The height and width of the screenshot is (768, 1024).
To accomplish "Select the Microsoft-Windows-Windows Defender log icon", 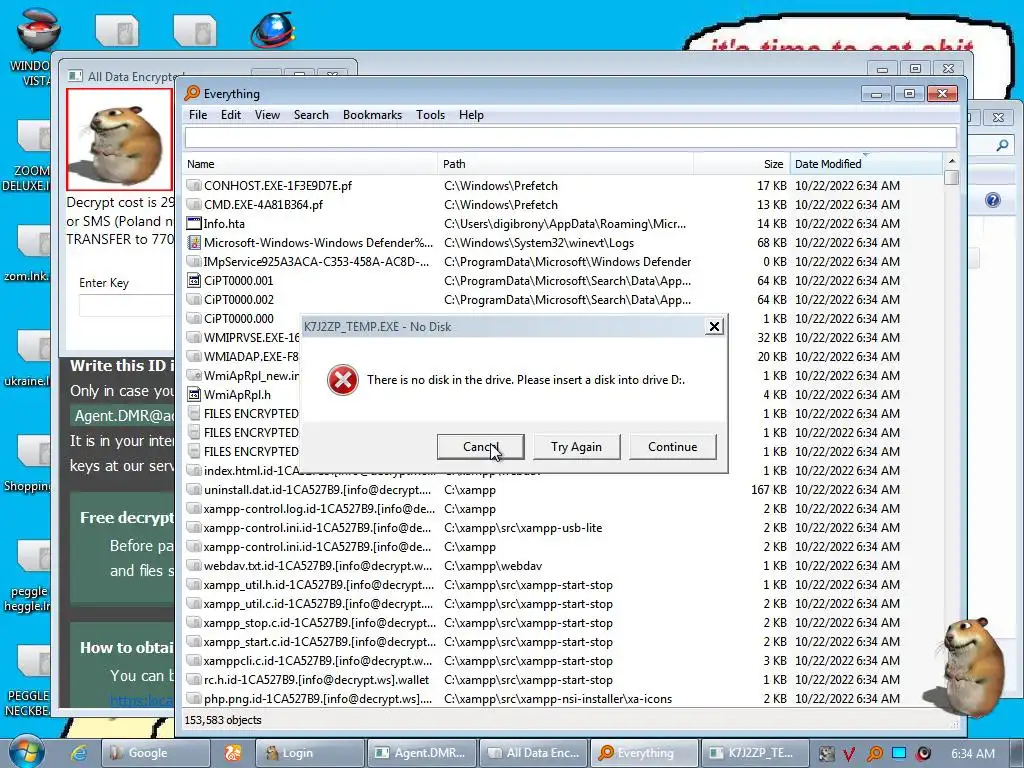I will 193,242.
